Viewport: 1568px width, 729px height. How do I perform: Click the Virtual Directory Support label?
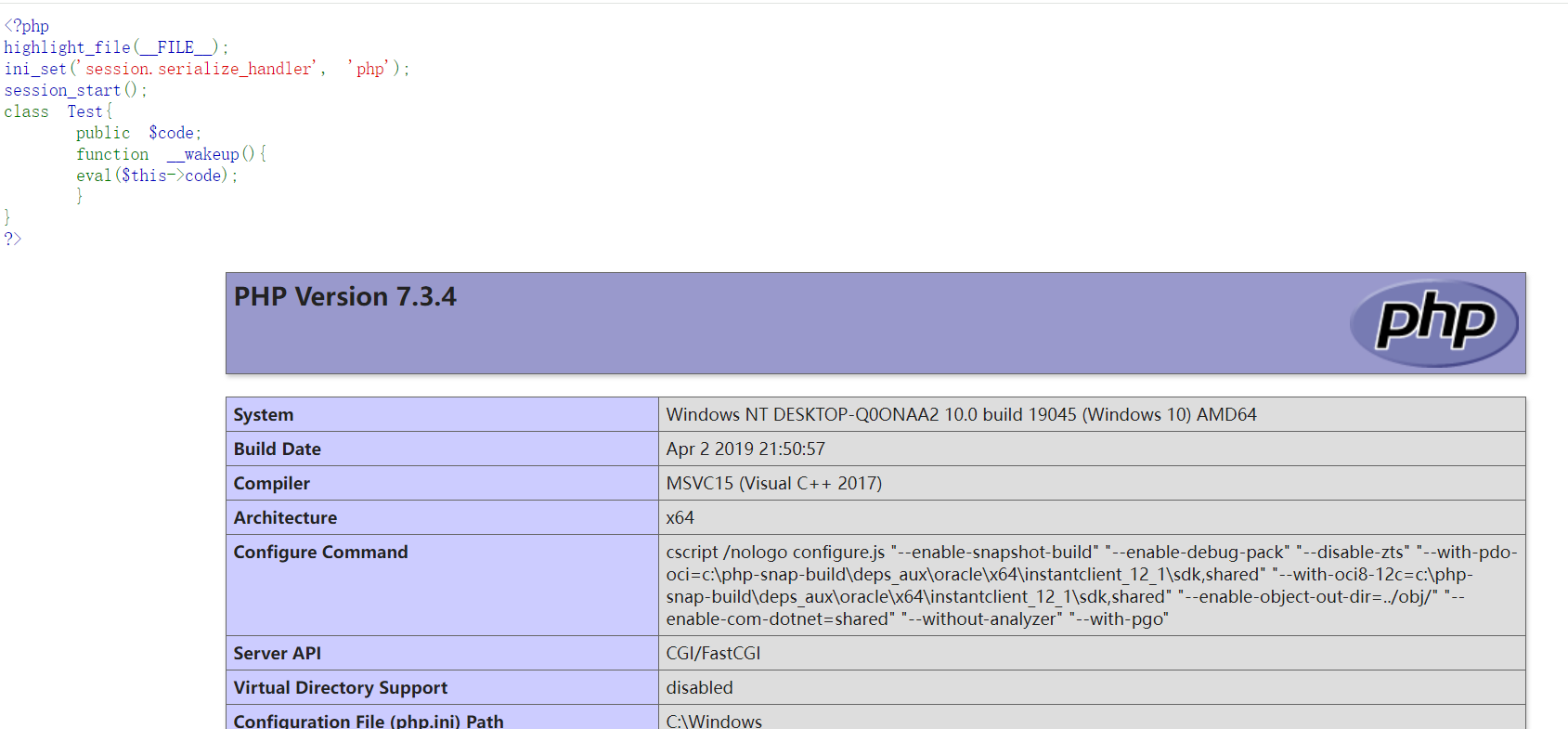pyautogui.click(x=340, y=688)
